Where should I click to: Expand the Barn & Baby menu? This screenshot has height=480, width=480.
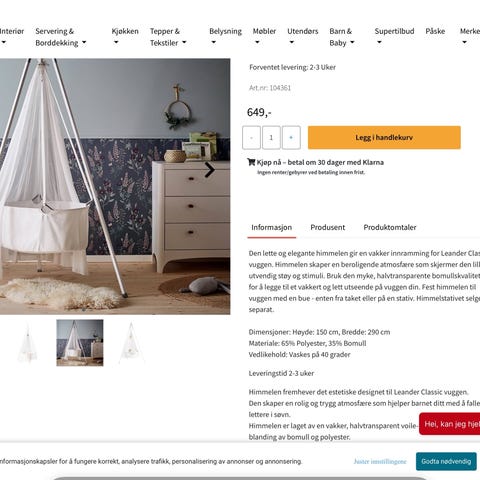[x=342, y=37]
